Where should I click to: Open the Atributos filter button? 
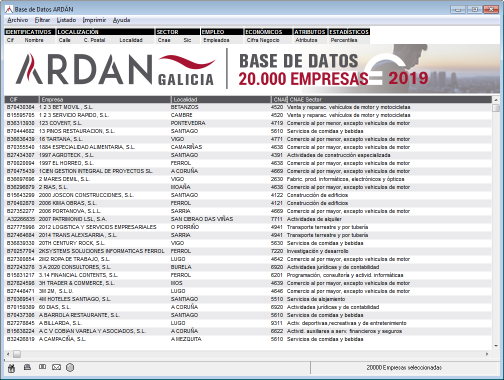(306, 40)
